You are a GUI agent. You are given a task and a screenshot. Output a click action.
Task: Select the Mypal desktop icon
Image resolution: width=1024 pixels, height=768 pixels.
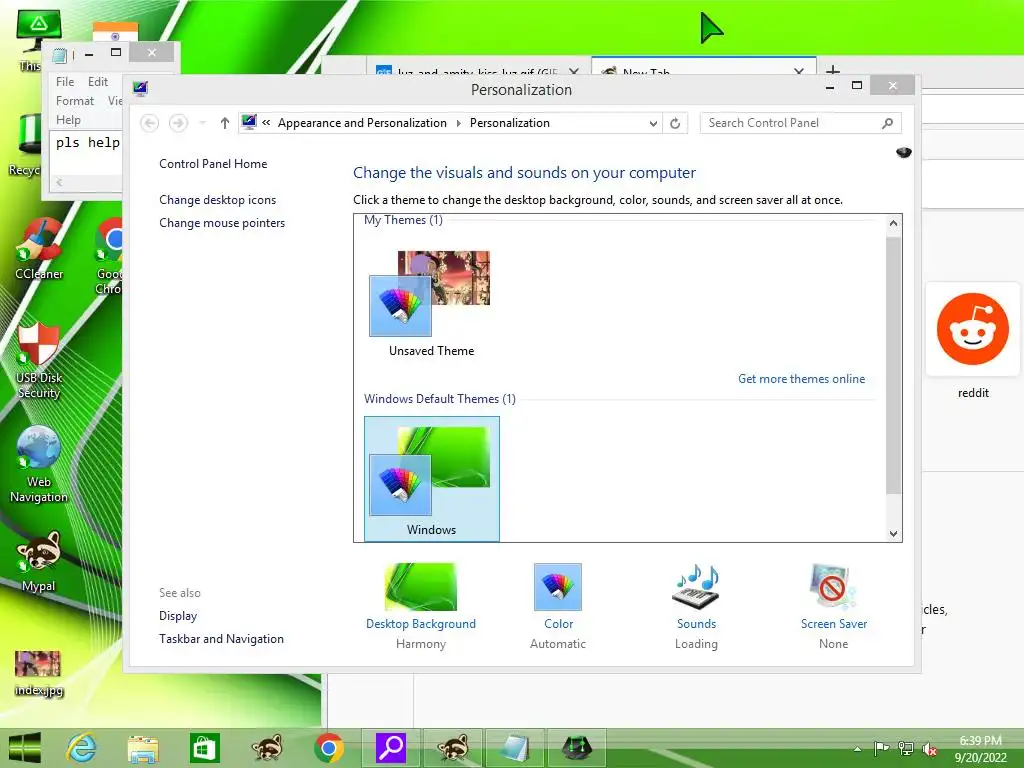(39, 562)
